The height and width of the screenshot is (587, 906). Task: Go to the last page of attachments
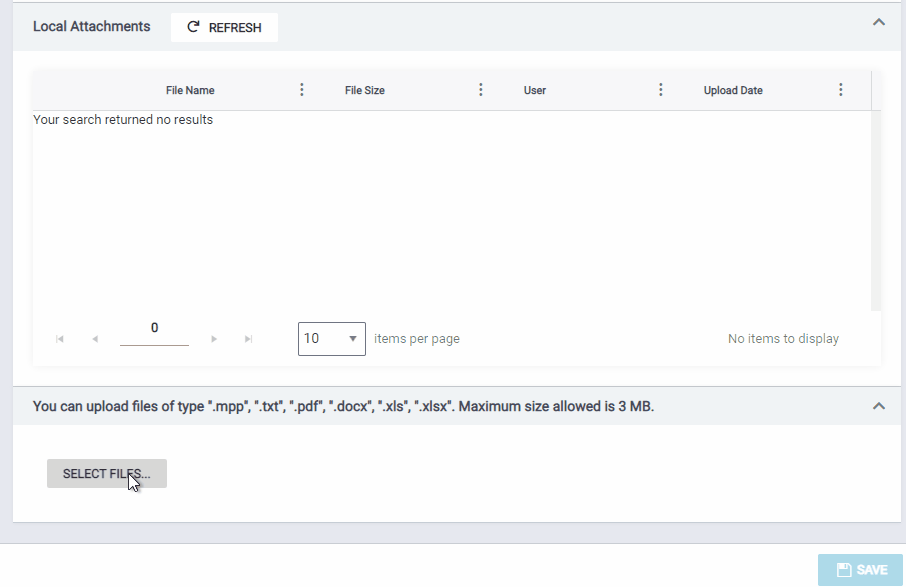click(248, 339)
